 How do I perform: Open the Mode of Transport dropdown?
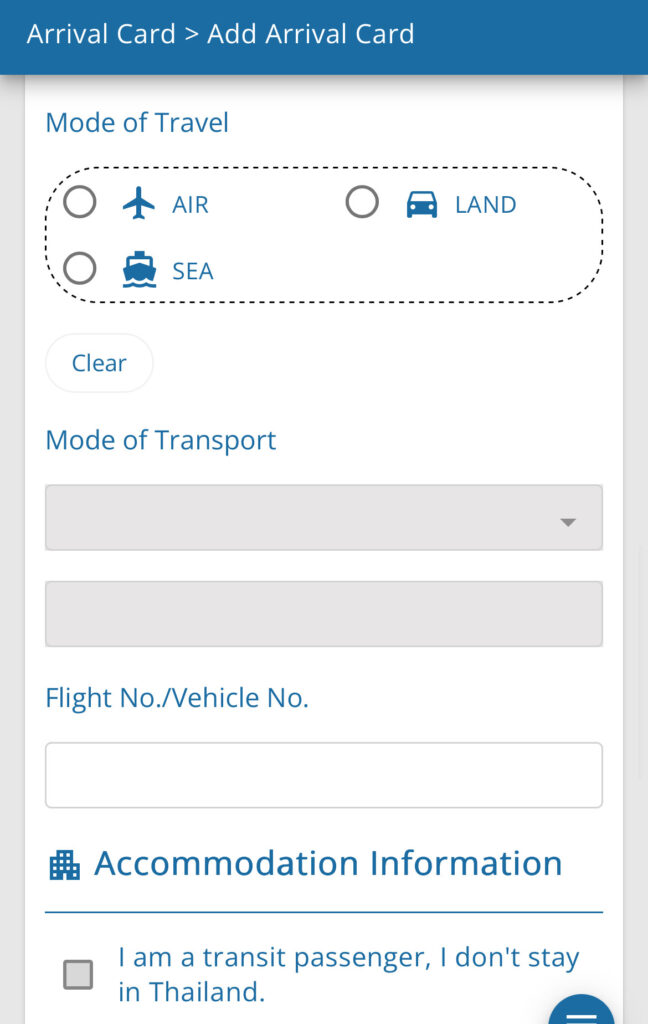(x=324, y=517)
